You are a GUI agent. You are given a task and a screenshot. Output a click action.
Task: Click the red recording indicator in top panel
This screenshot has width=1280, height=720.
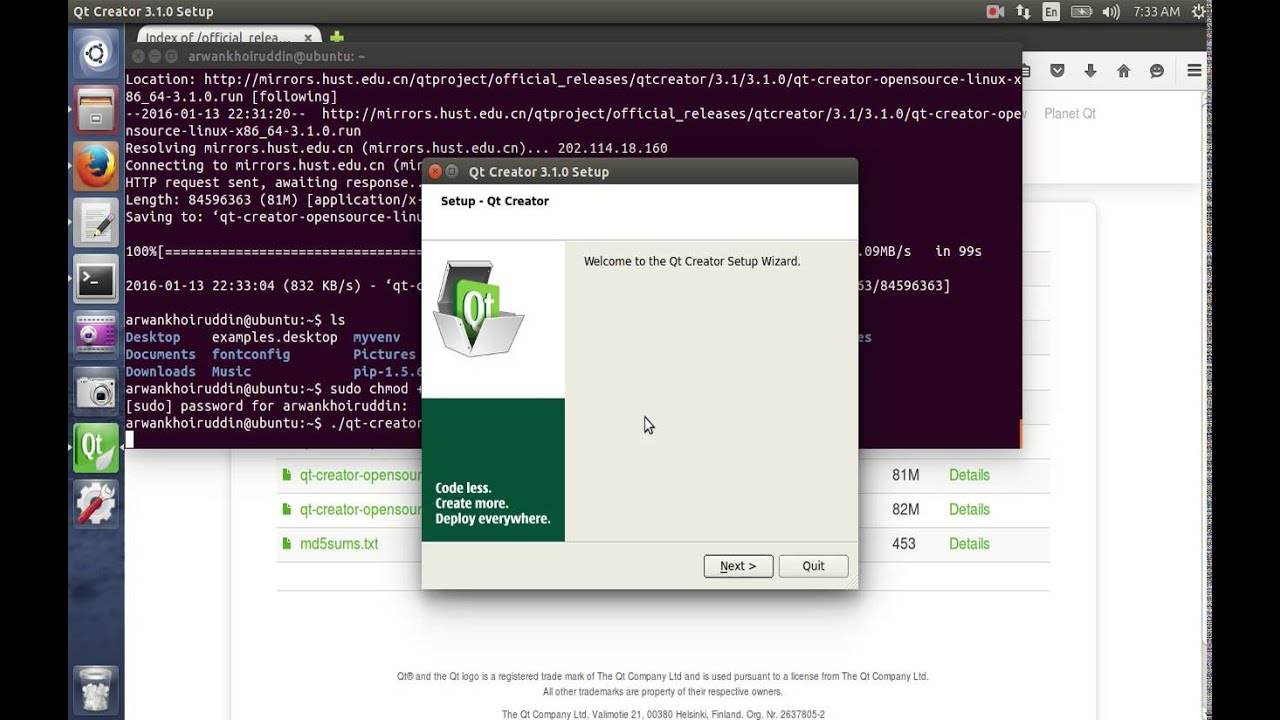(995, 12)
